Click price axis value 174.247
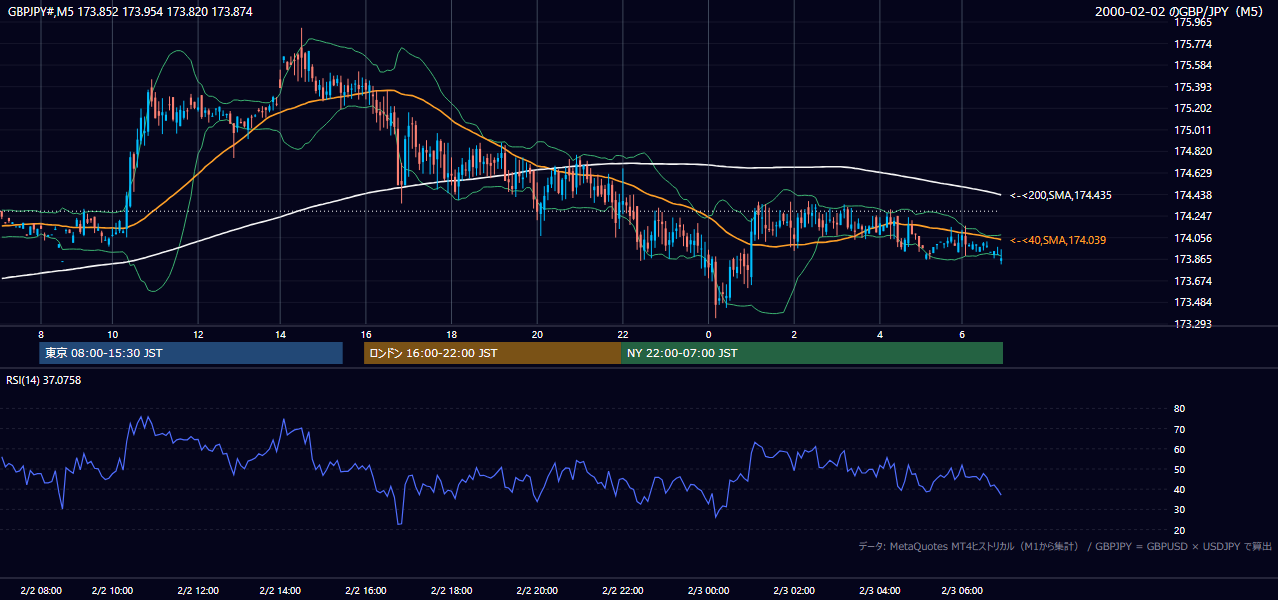Screen dimensions: 1278x600 (1193, 216)
